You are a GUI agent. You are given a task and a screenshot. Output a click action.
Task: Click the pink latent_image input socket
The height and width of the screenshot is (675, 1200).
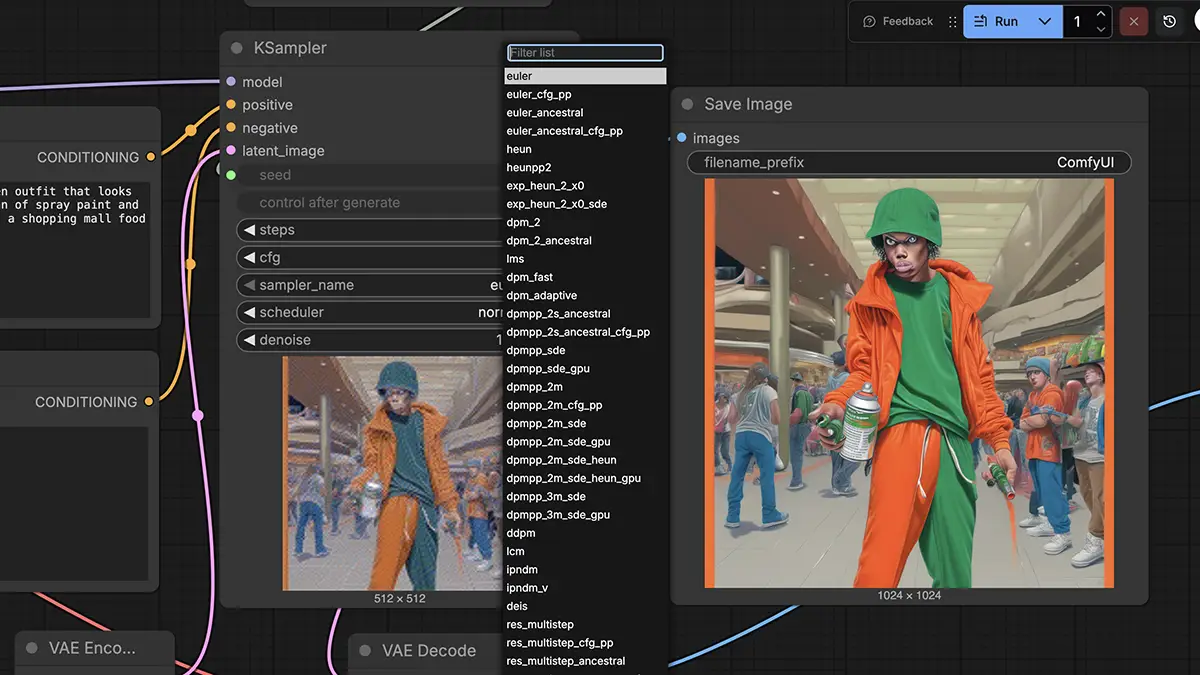pyautogui.click(x=231, y=151)
